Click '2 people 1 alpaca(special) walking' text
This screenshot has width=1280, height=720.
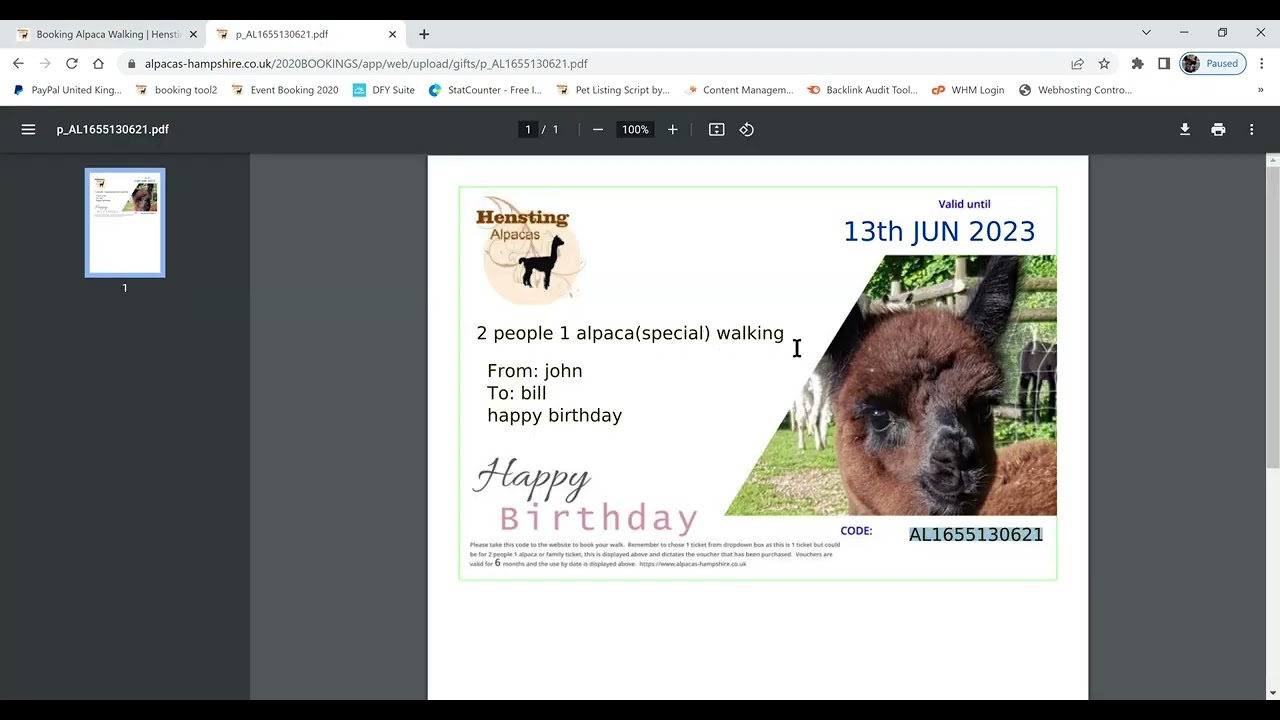pyautogui.click(x=630, y=333)
